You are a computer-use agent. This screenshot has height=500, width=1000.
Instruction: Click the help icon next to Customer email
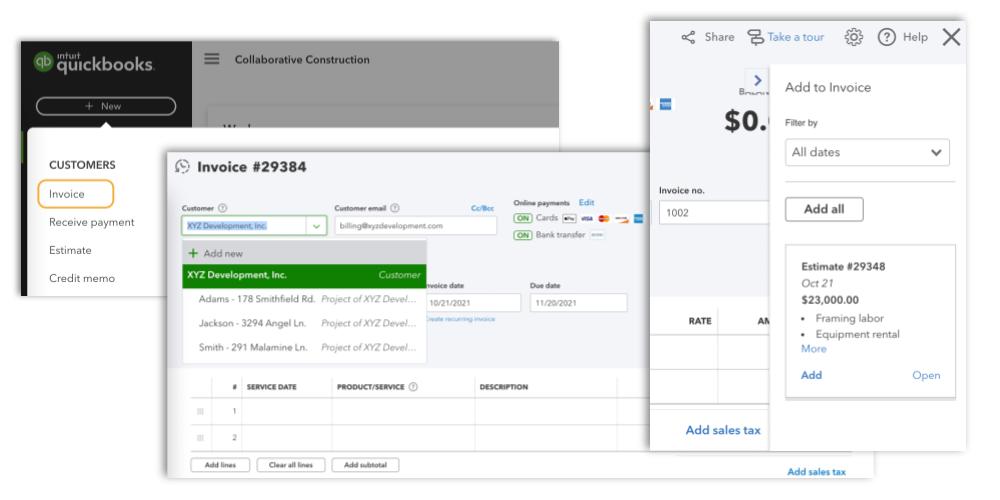click(x=395, y=208)
